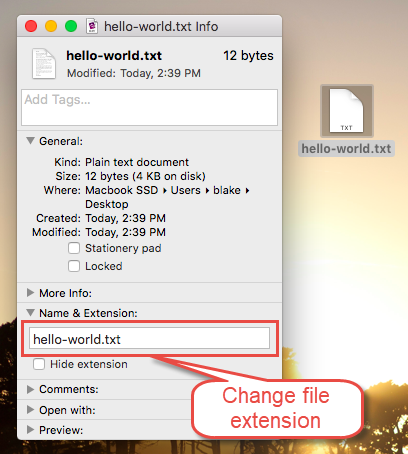Click in the Add Tags field
Screen dimensions: 408x454
click(149, 107)
